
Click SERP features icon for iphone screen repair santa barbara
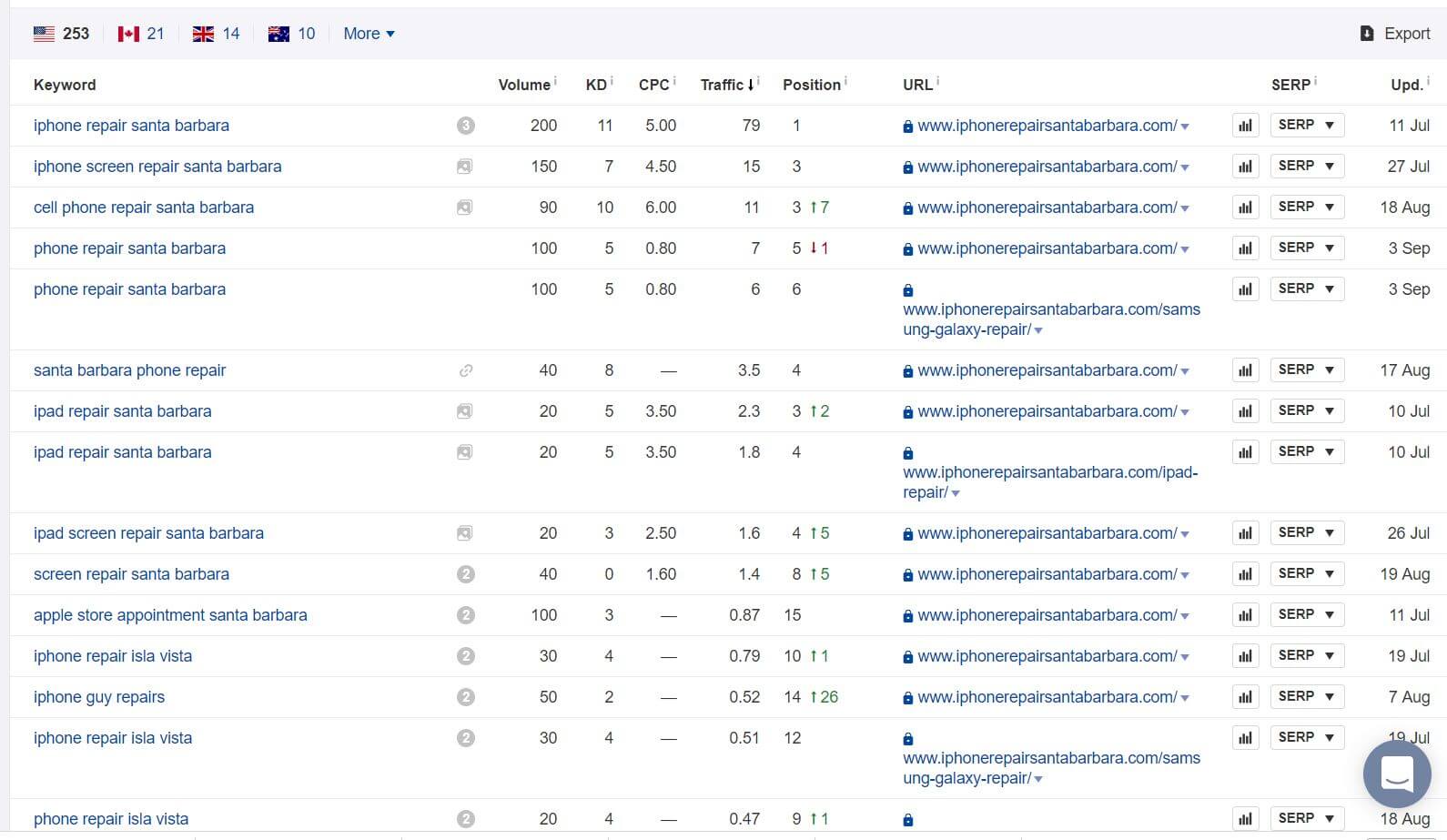click(464, 167)
